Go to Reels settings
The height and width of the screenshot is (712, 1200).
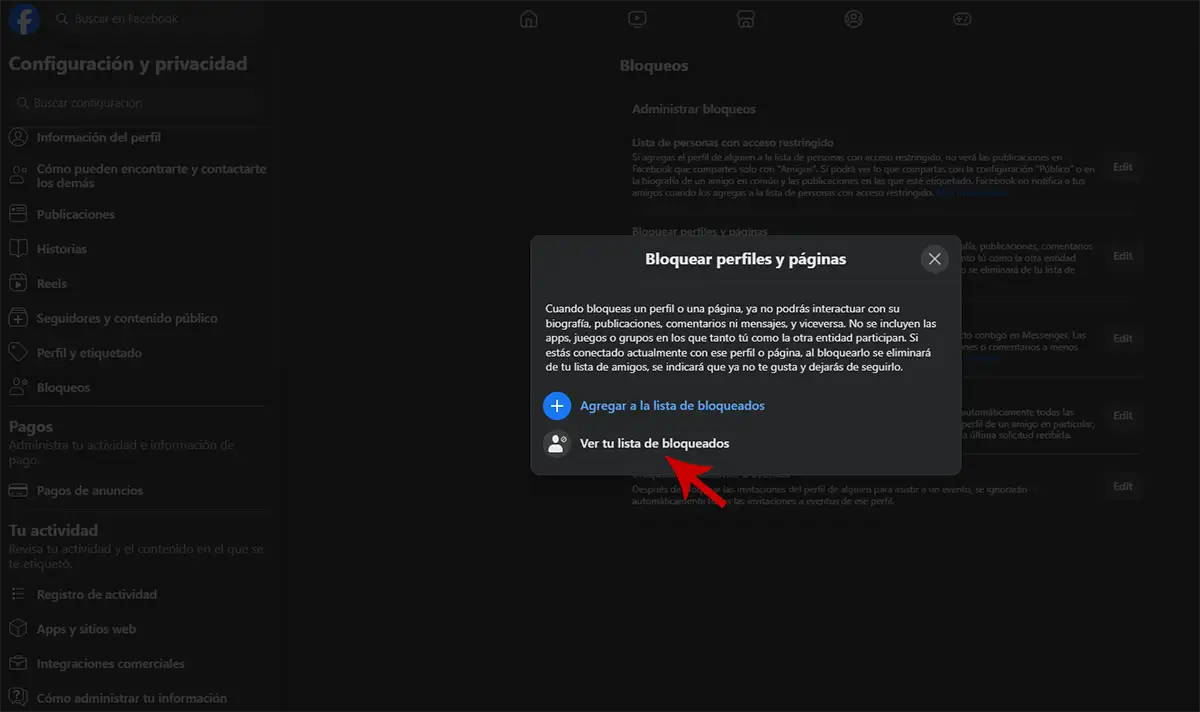(x=52, y=284)
